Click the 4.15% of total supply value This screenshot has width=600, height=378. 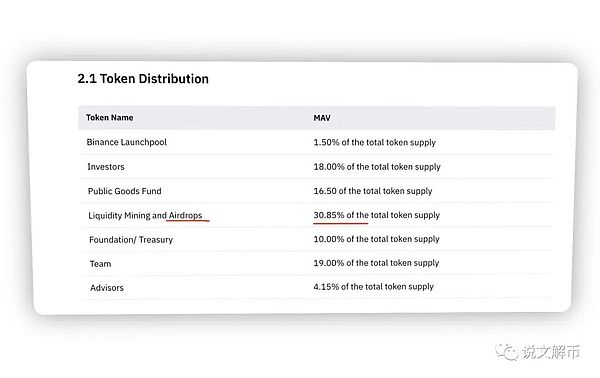[x=373, y=287]
